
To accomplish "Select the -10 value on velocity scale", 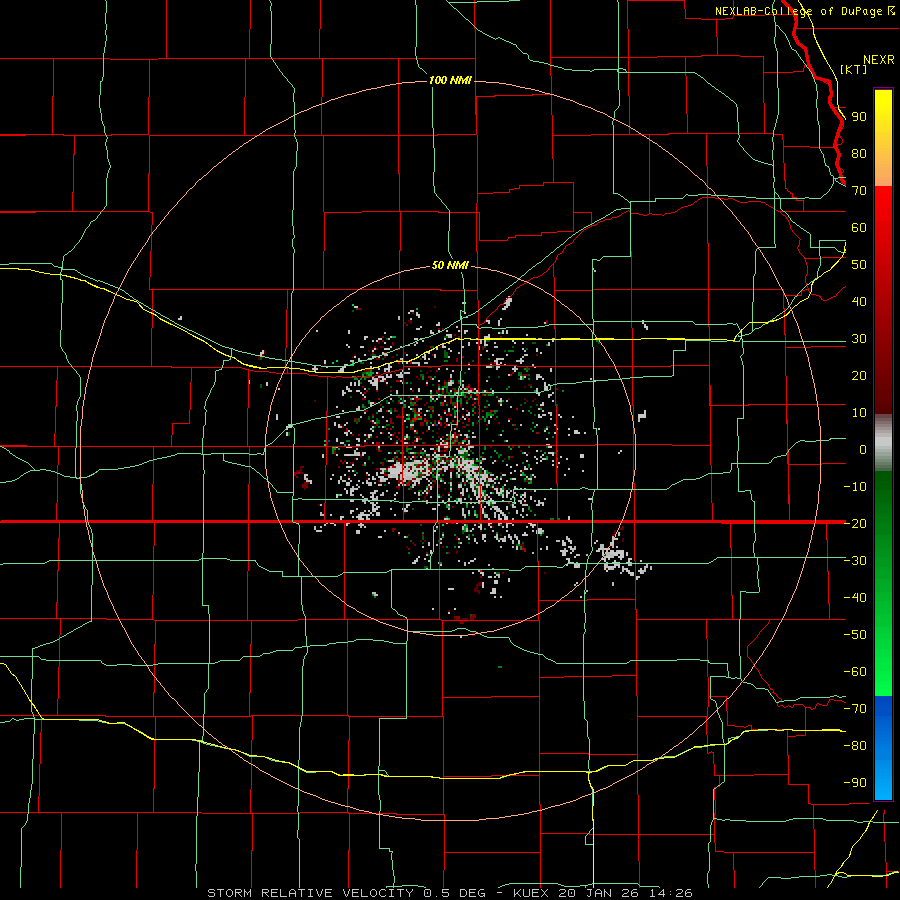I will pos(855,487).
